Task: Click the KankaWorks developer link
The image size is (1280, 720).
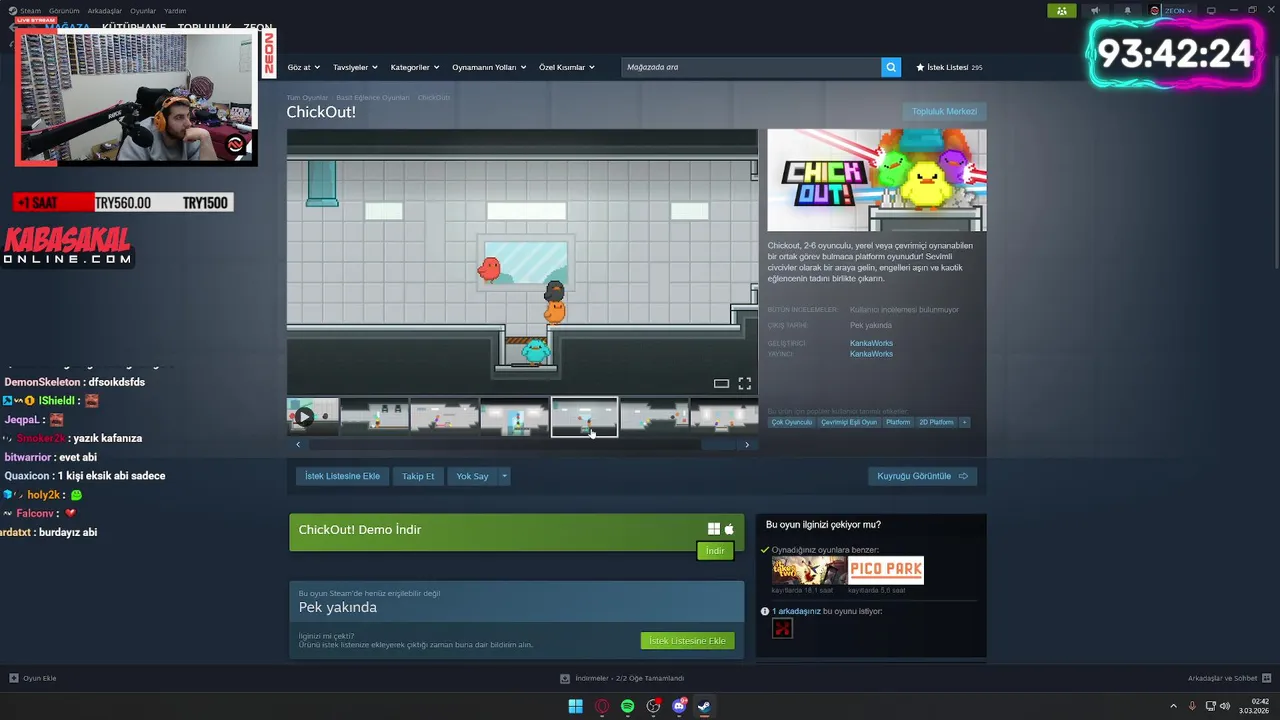Action: pyautogui.click(x=871, y=343)
